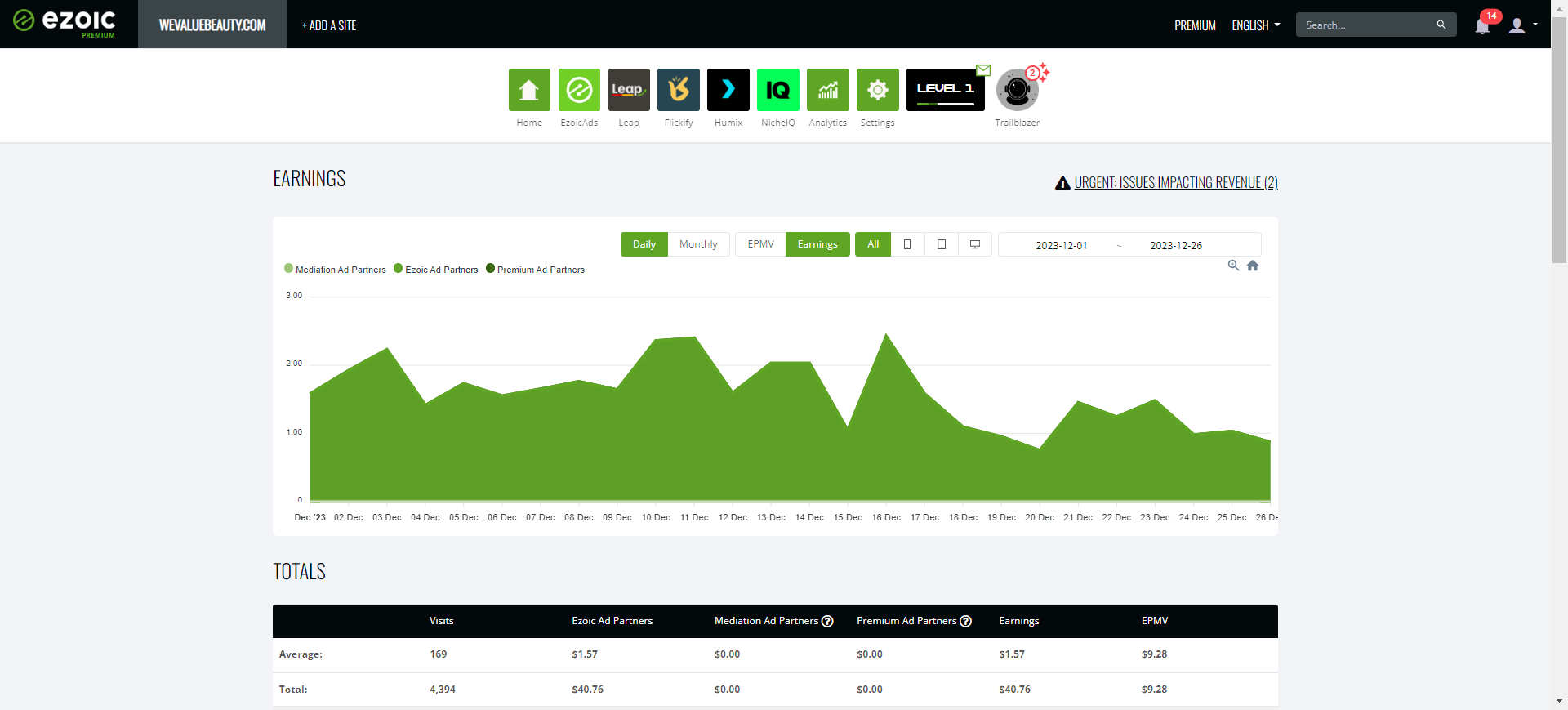Click + ADD A SITE
Screen dimensions: 1568x710
329,25
